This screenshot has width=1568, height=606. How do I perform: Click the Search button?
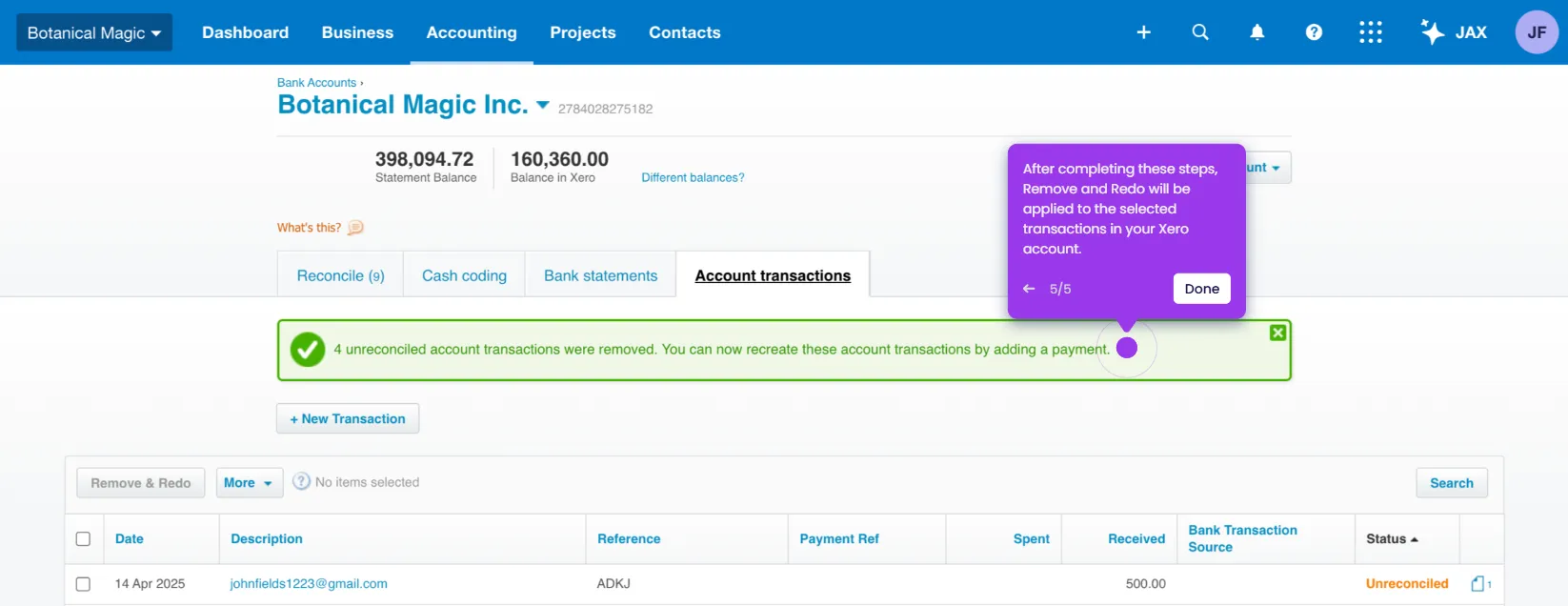(1452, 483)
